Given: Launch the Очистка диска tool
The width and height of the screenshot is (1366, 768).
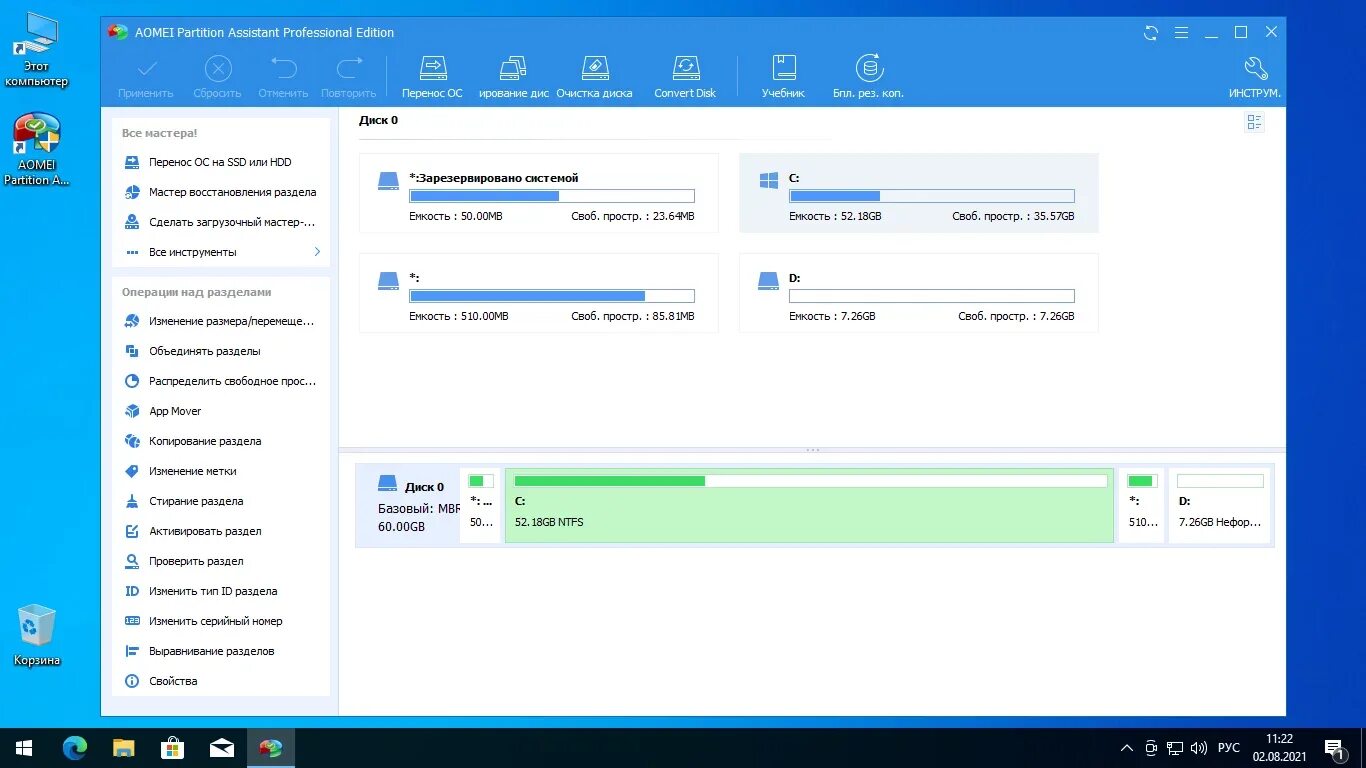Looking at the screenshot, I should pos(595,75).
